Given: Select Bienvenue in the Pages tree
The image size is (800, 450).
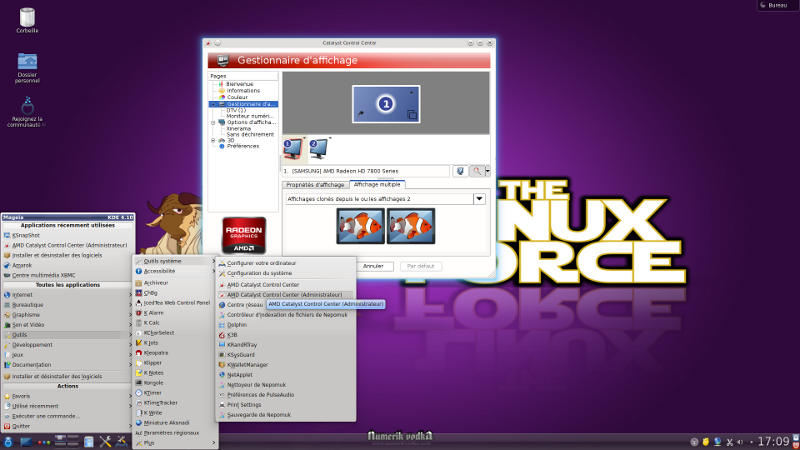Looking at the screenshot, I should click(x=239, y=84).
